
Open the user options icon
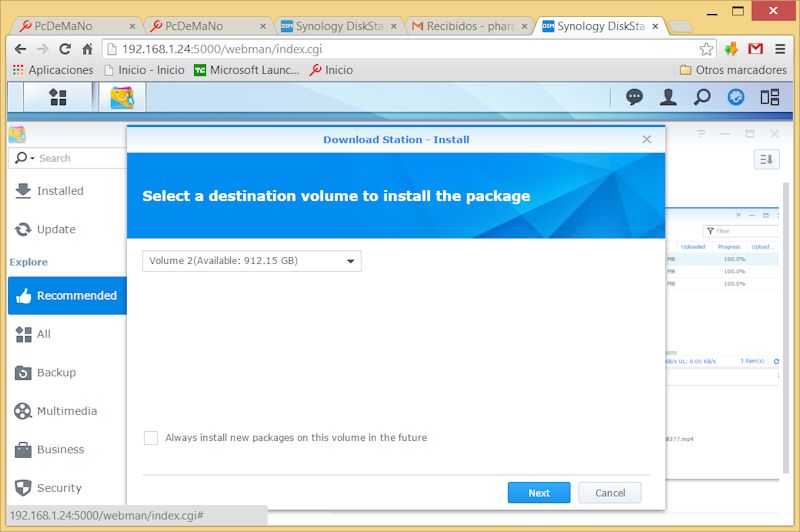tap(668, 97)
